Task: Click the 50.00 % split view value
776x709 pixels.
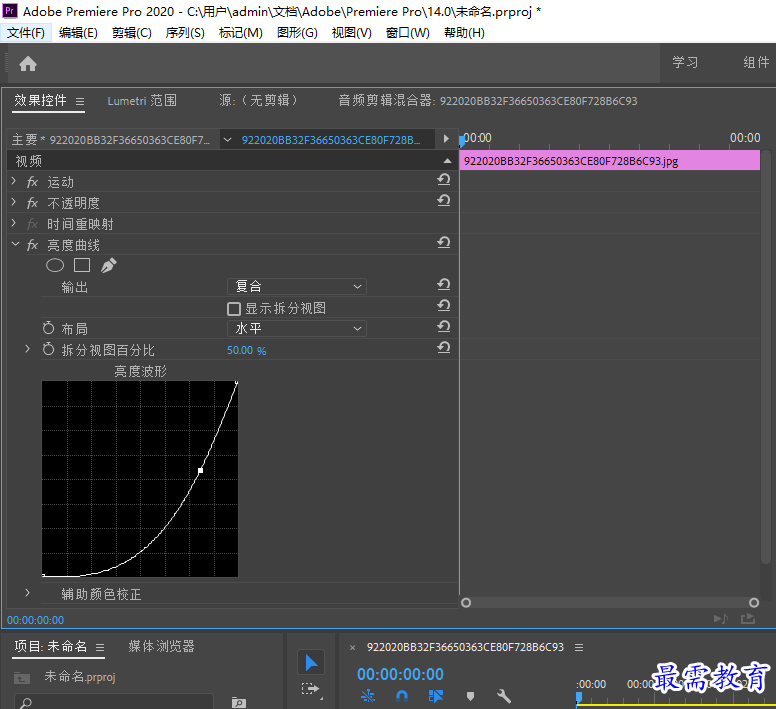Action: [246, 351]
